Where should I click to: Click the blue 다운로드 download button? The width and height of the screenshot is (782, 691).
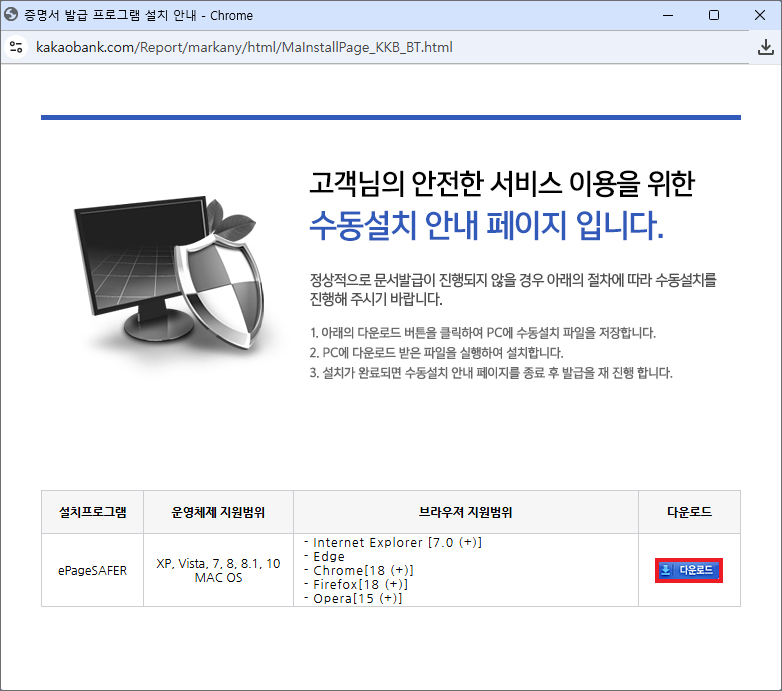689,570
